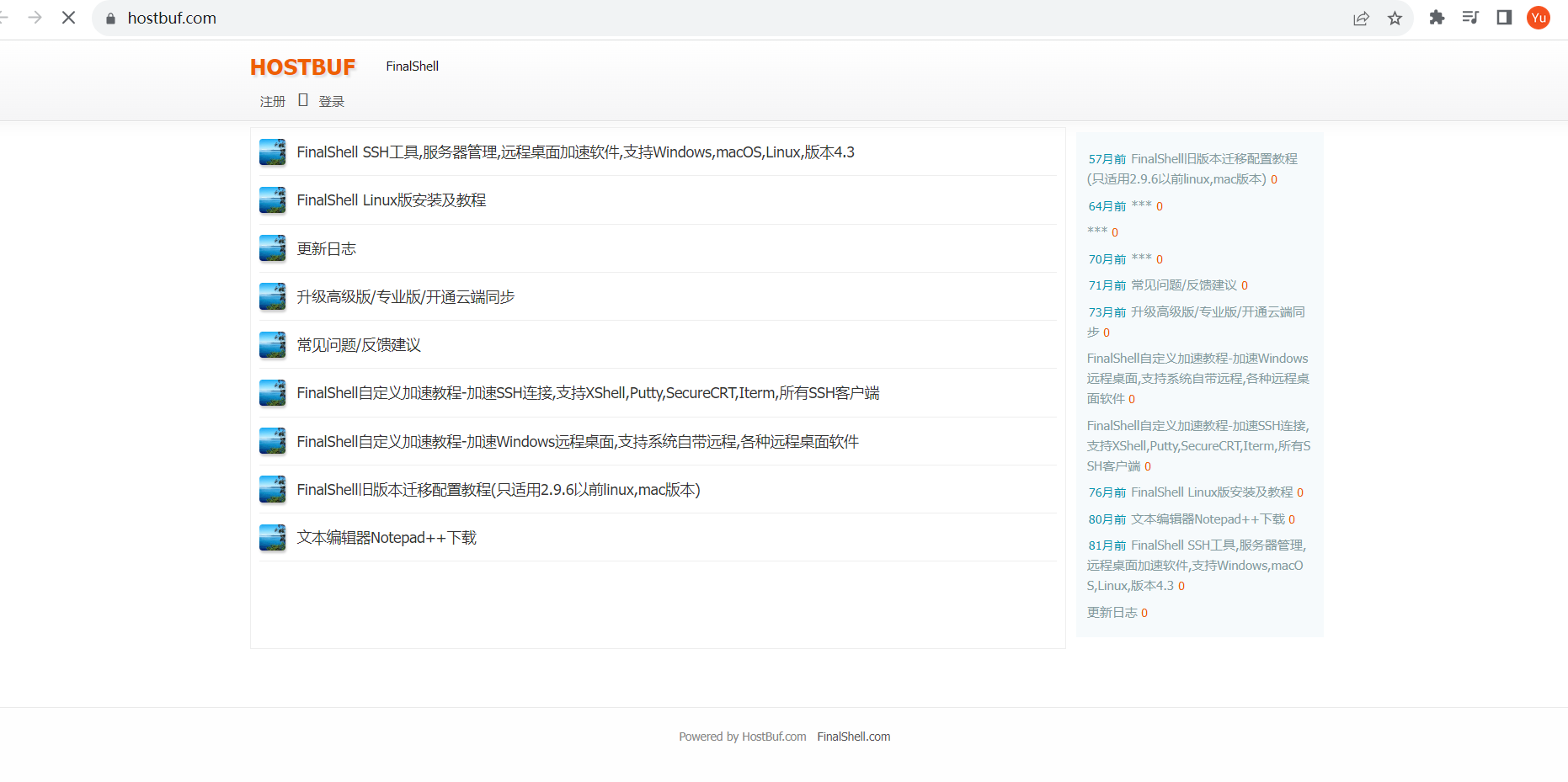Screen dimensions: 1568x782
Task: Click sidebar link FinalShell自定义加速教程-加速SSH连接
Action: 1198,446
